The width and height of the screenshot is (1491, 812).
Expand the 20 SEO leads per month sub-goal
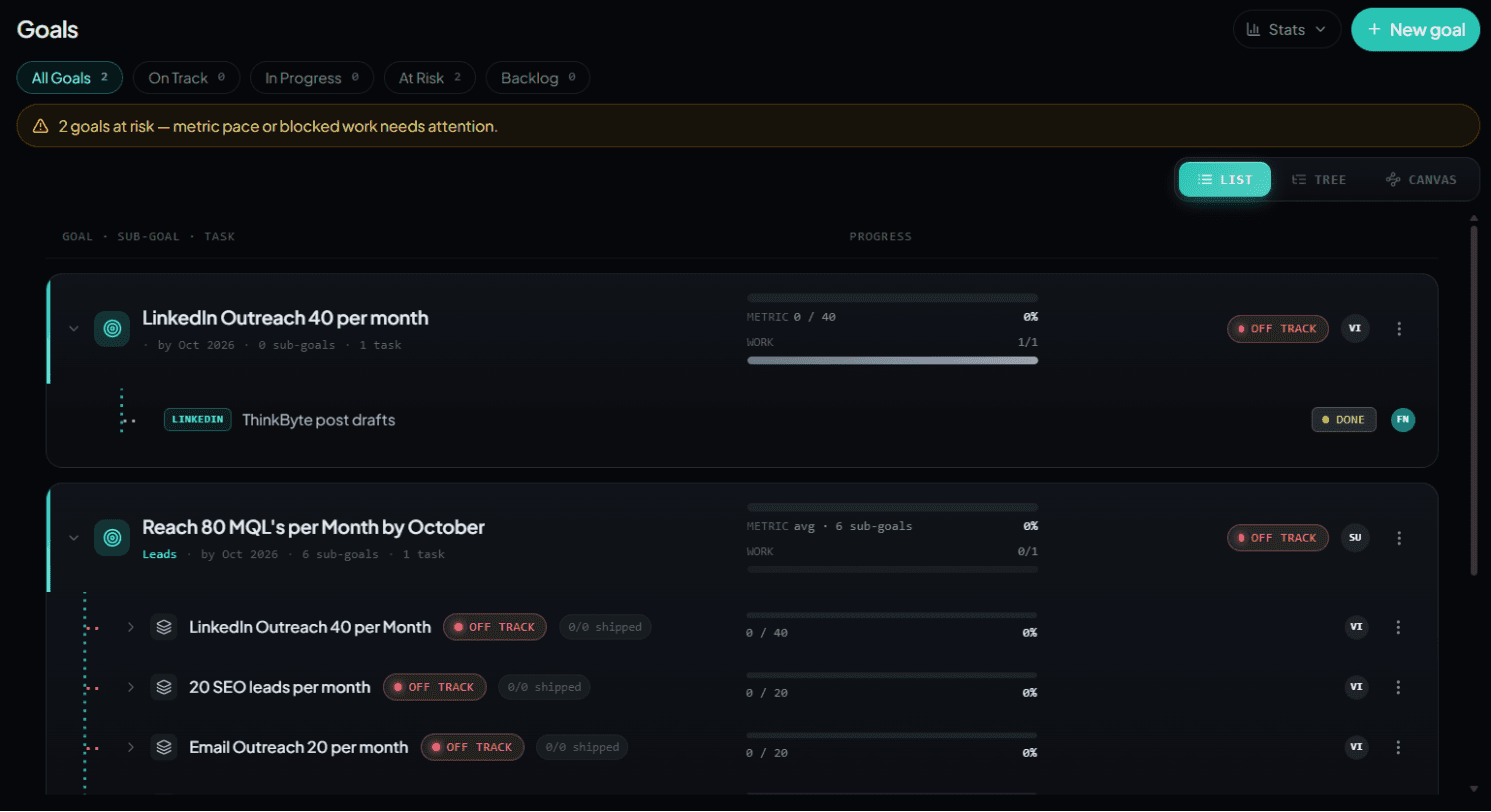[x=130, y=687]
